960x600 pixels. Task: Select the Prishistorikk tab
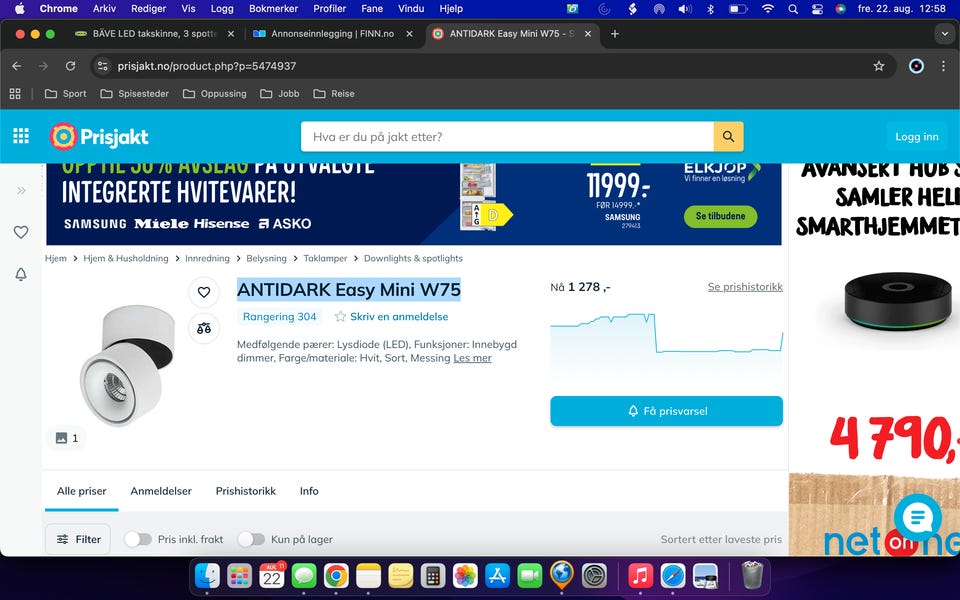point(246,491)
